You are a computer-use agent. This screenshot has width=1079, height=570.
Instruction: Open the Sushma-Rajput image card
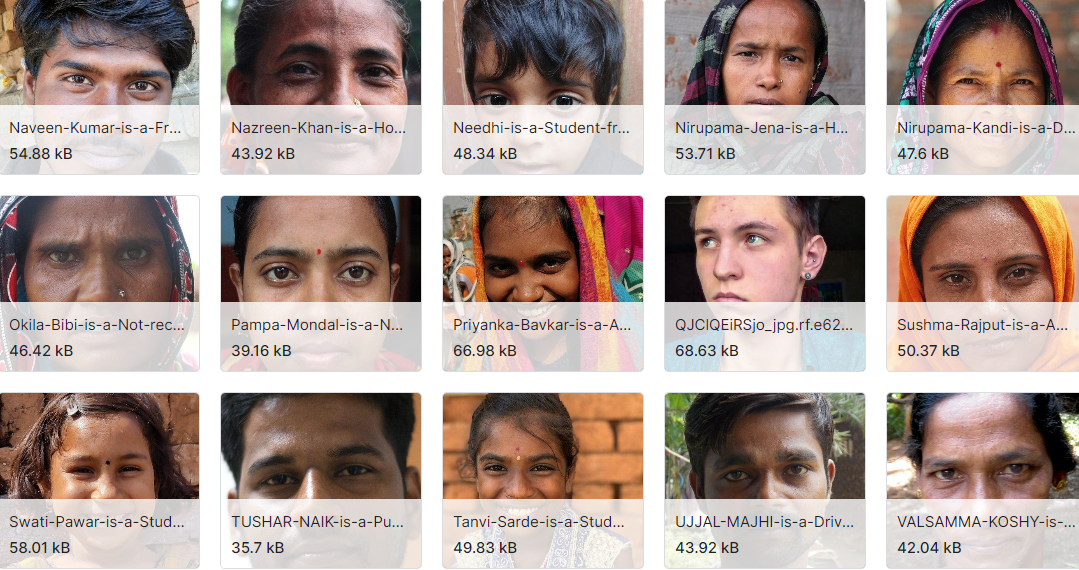coord(983,284)
